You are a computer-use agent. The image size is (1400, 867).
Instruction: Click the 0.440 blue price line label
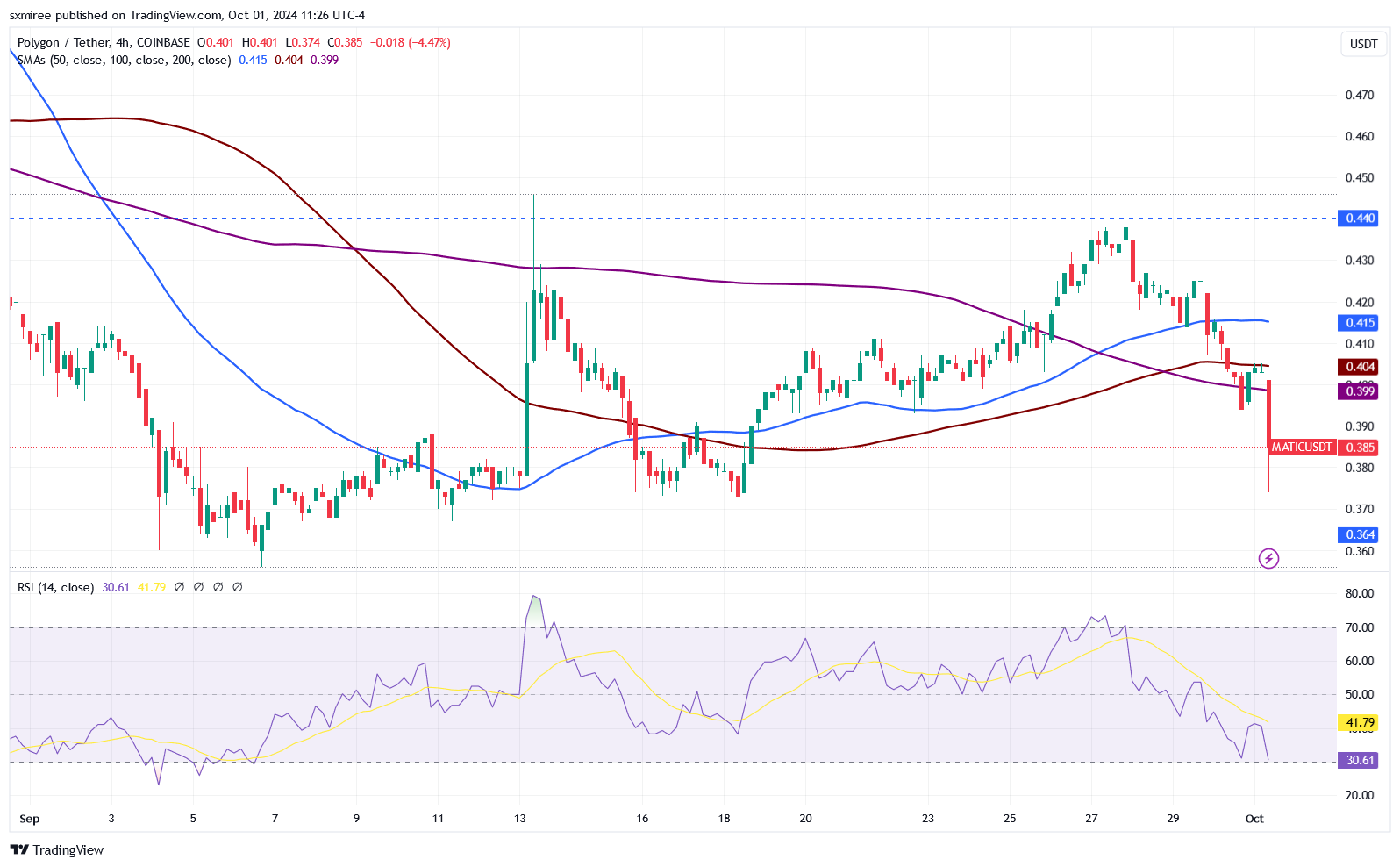click(x=1360, y=218)
